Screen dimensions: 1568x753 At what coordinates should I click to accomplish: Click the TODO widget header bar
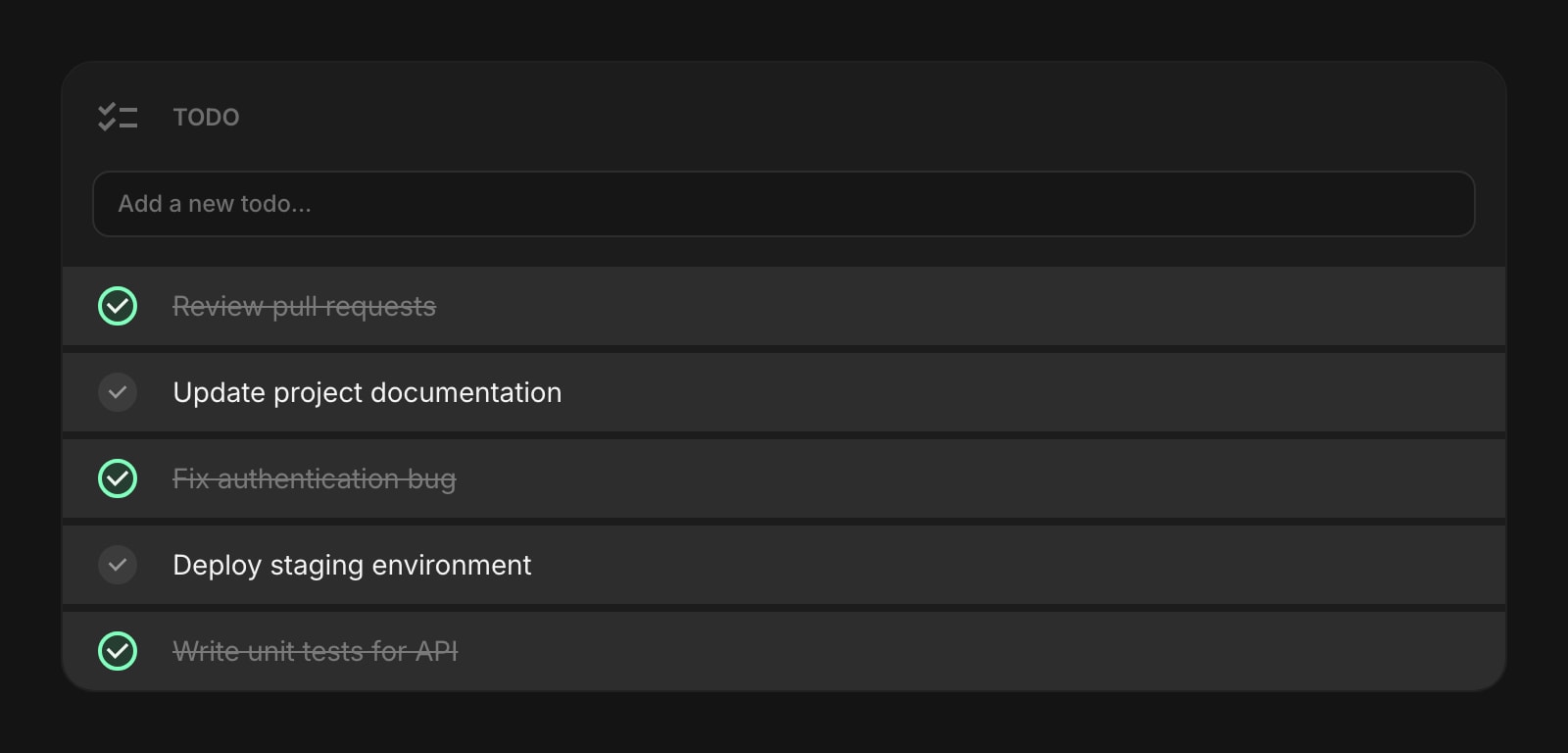(784, 117)
